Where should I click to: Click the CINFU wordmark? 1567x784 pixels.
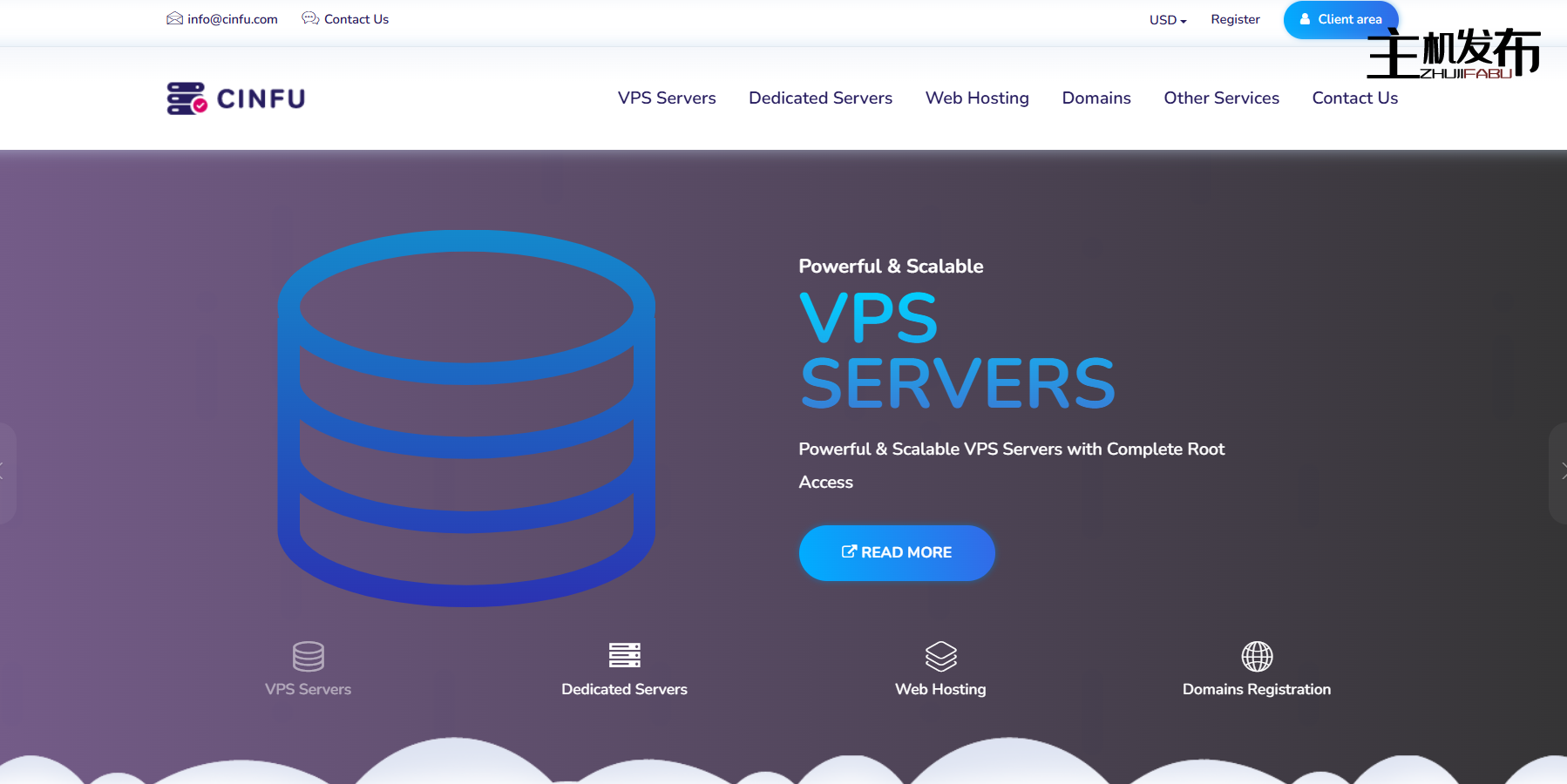tap(261, 98)
